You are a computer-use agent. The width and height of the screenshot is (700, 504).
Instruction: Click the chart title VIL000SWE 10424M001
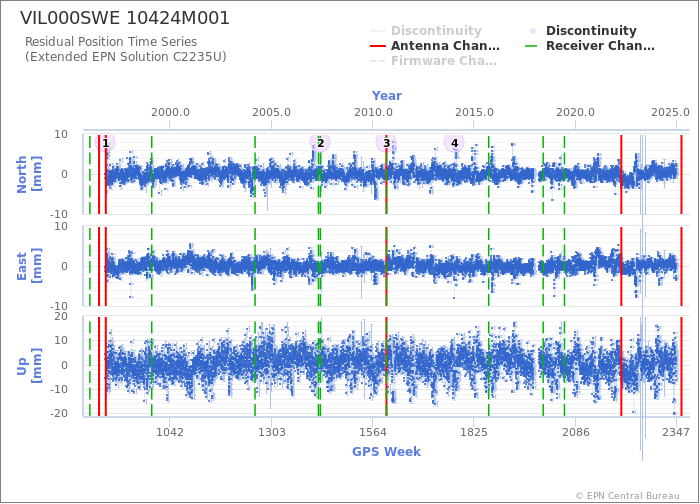(x=125, y=18)
